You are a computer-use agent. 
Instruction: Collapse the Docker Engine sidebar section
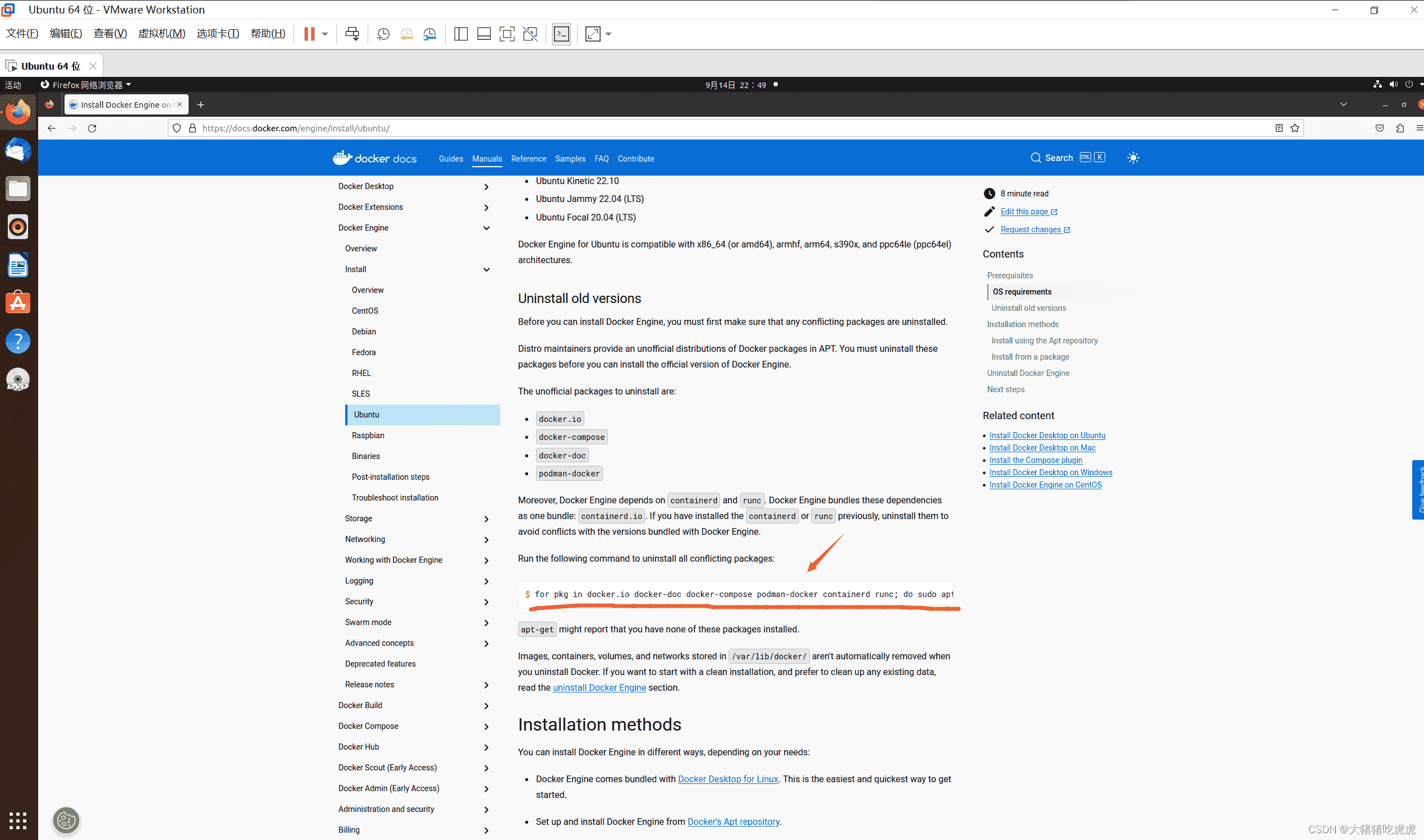tap(486, 228)
